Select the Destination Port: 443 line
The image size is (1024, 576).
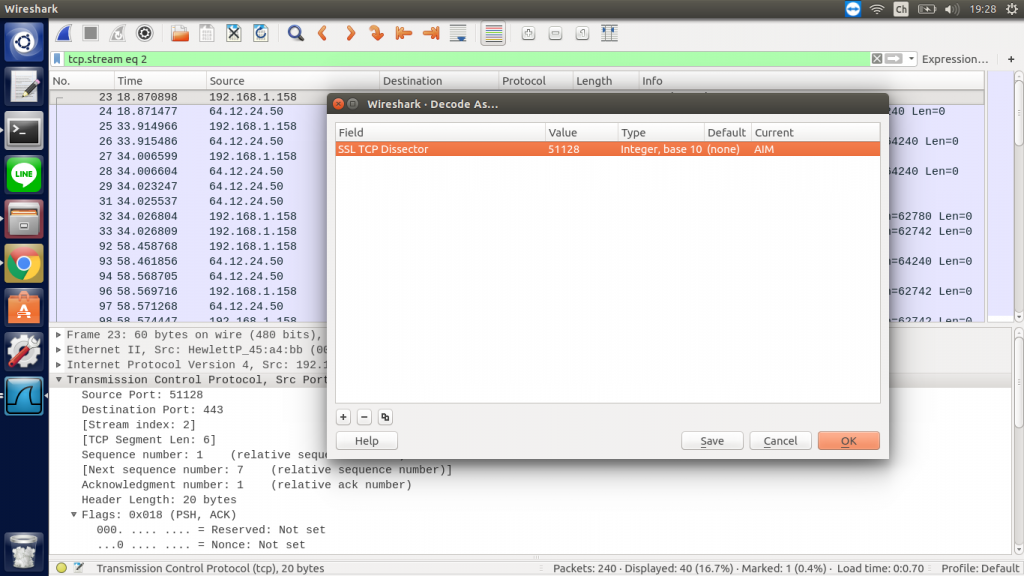click(x=152, y=409)
